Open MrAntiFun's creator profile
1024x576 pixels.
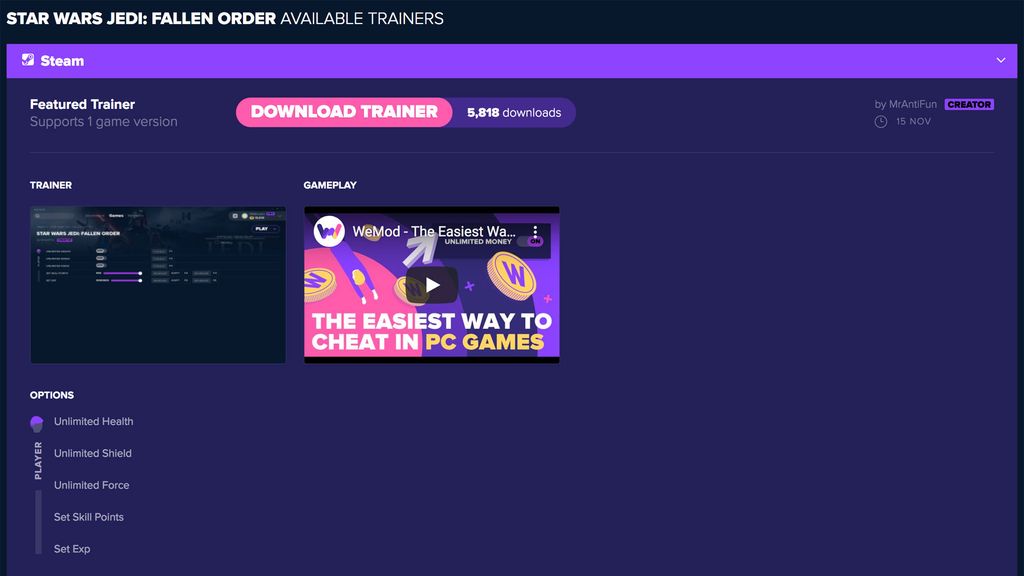[x=911, y=103]
